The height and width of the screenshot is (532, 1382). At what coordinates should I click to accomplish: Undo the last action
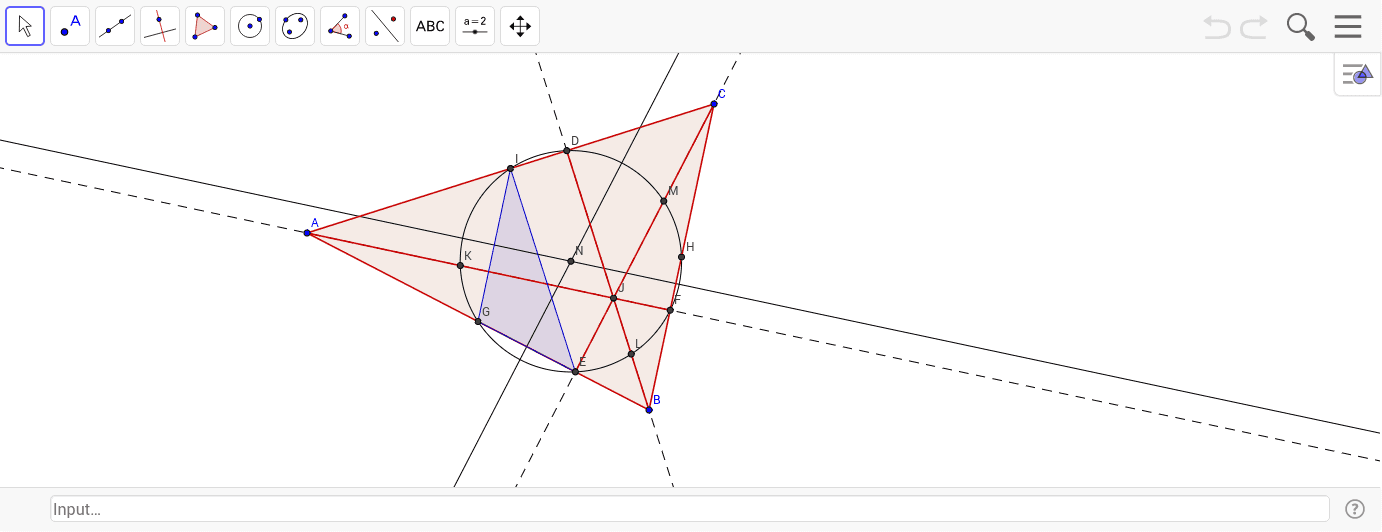1217,27
